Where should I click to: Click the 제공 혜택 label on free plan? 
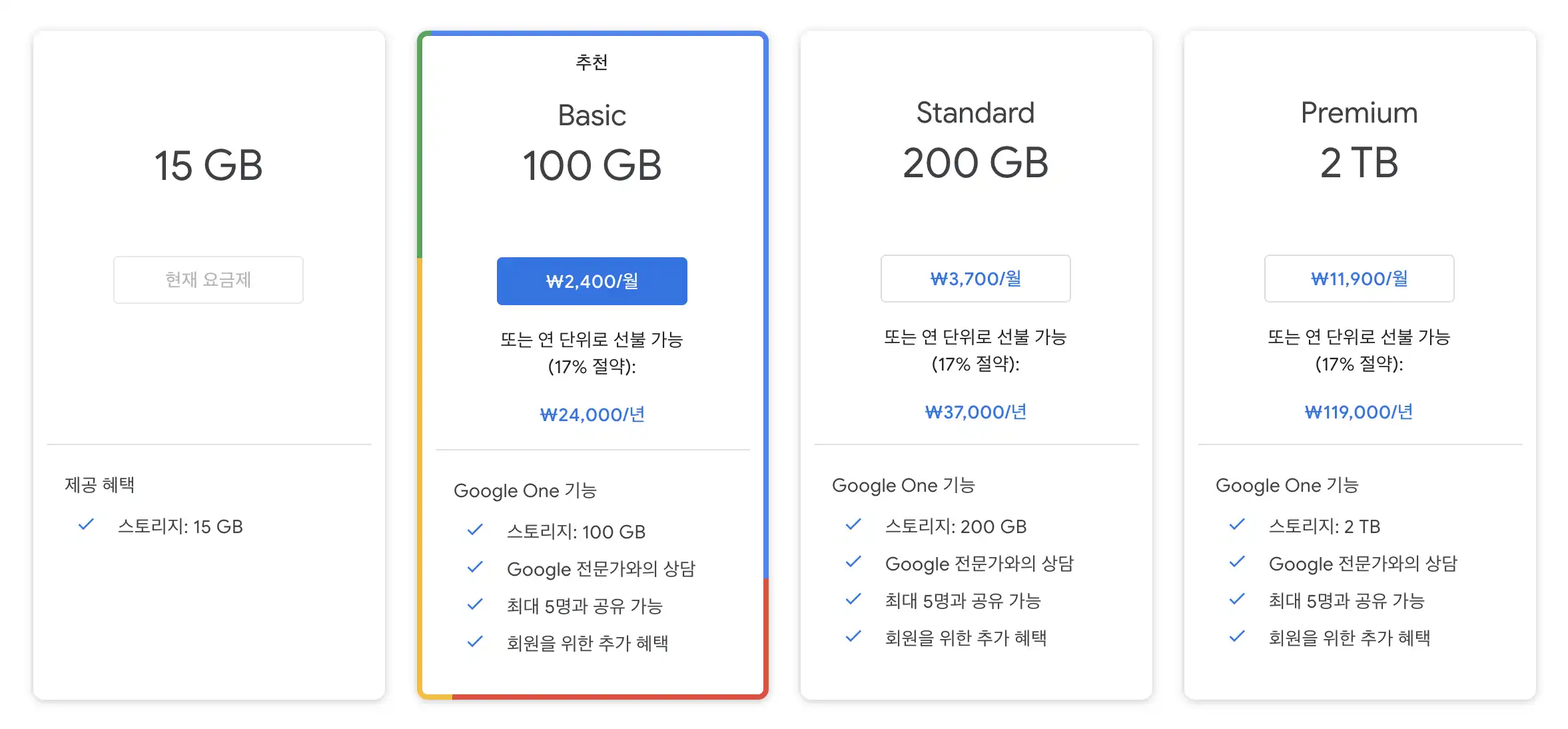coord(99,484)
